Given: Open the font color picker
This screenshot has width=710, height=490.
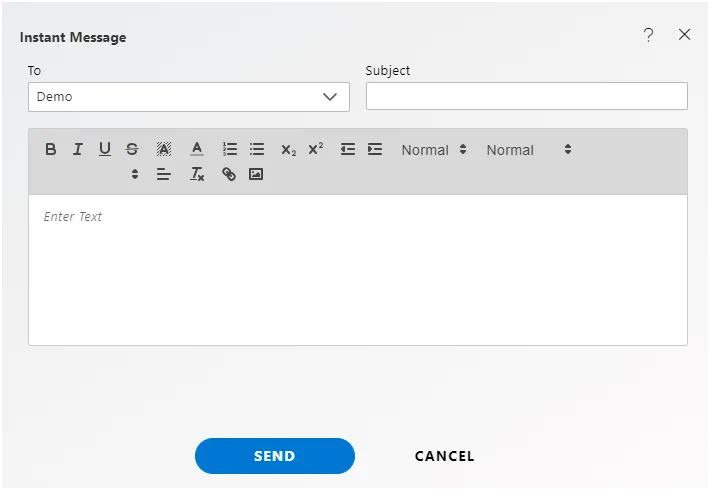Looking at the screenshot, I should (197, 149).
